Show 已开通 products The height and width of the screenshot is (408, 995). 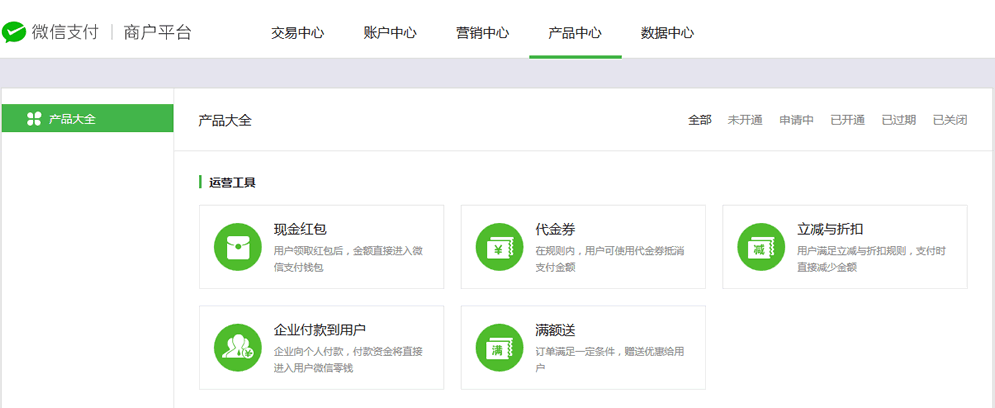pyautogui.click(x=847, y=120)
